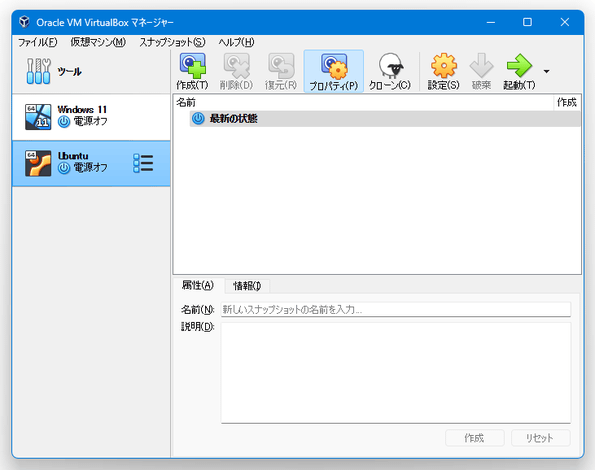Maximize the VirtualBox manager window
This screenshot has height=470, width=595.
pyautogui.click(x=527, y=22)
